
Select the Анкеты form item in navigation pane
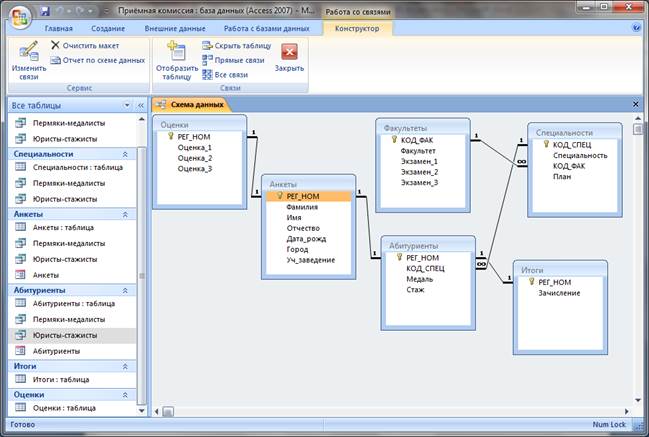pyautogui.click(x=72, y=275)
